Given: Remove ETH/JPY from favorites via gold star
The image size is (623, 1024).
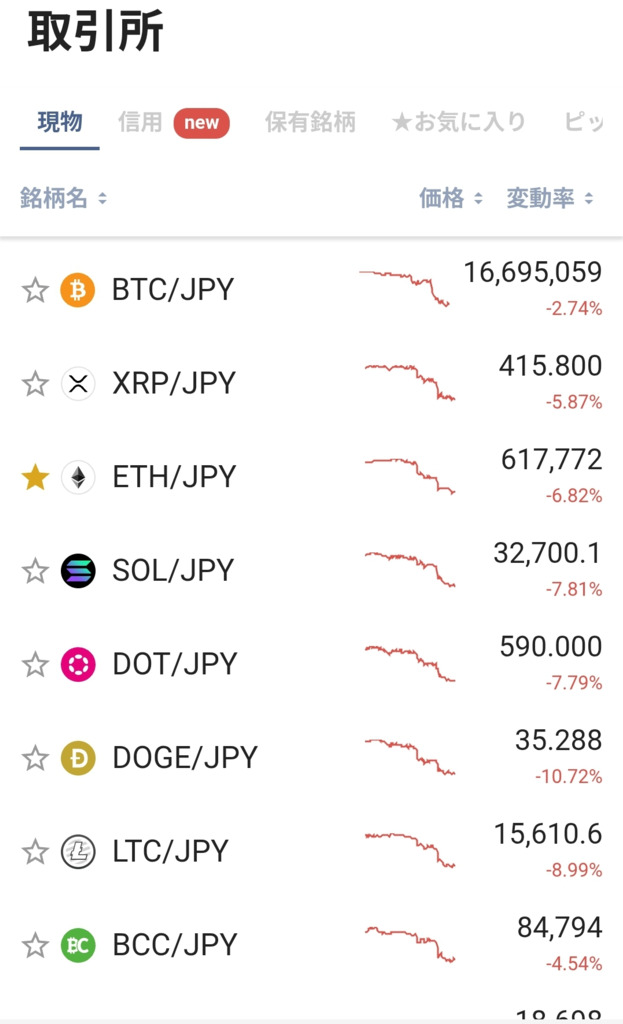Looking at the screenshot, I should click(x=35, y=477).
